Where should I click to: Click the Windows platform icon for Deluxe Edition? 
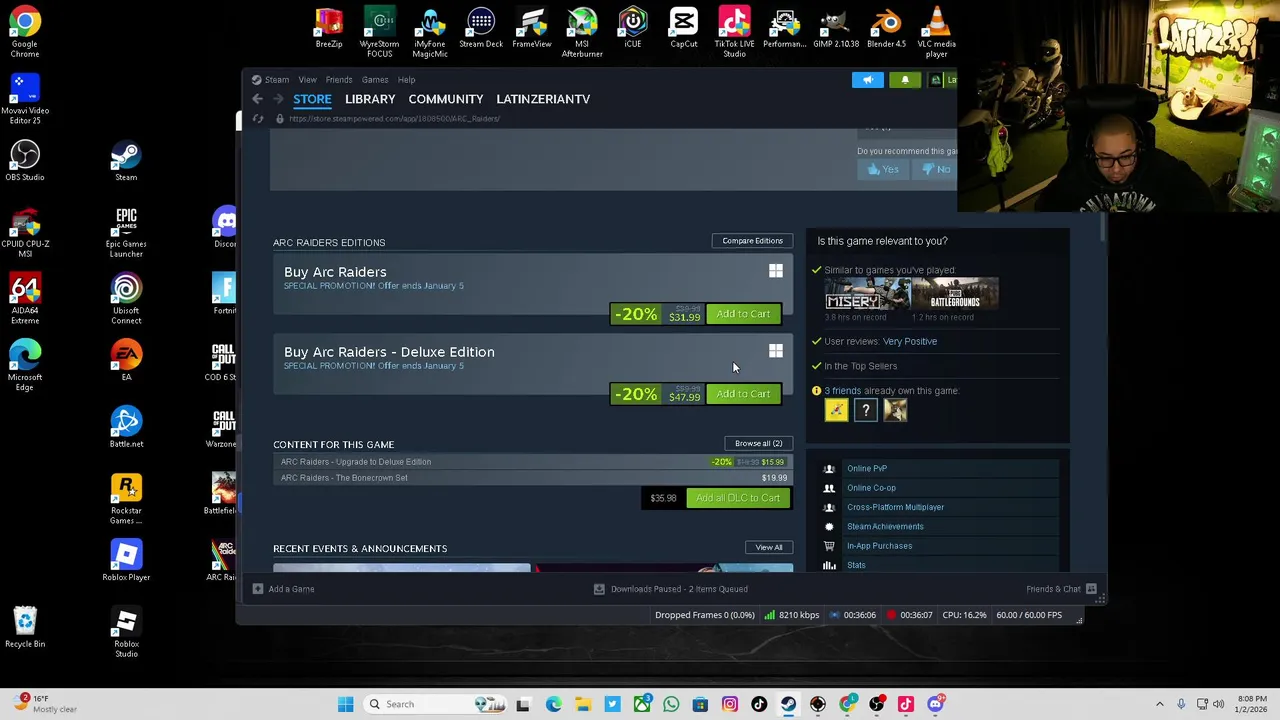click(x=776, y=351)
